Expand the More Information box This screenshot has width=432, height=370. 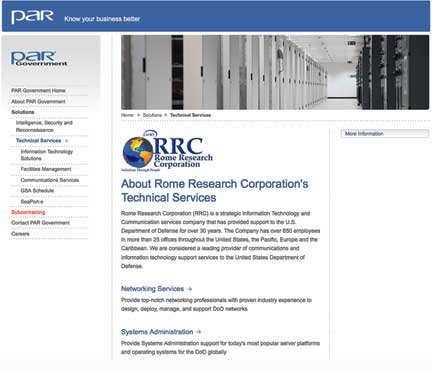coord(385,134)
